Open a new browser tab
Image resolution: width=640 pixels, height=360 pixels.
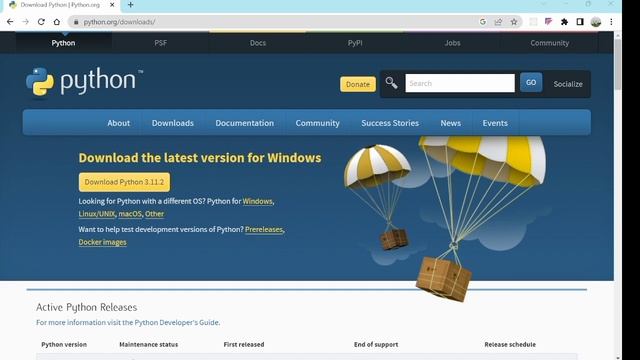point(131,5)
